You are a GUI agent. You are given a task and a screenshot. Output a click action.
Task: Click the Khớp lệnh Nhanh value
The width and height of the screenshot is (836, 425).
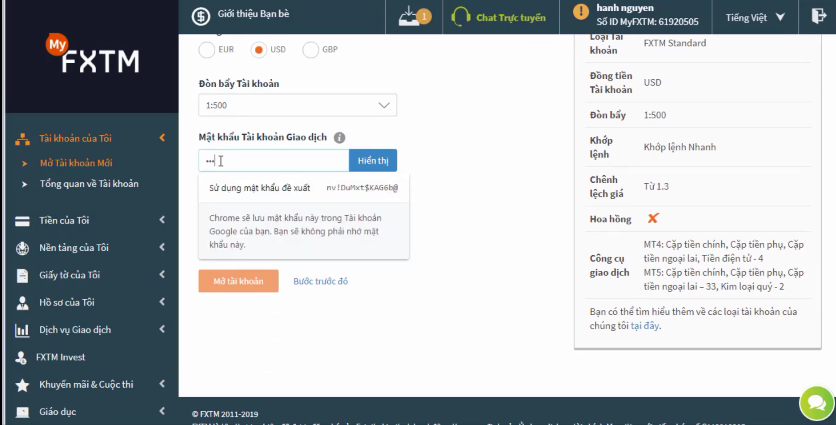(x=679, y=147)
